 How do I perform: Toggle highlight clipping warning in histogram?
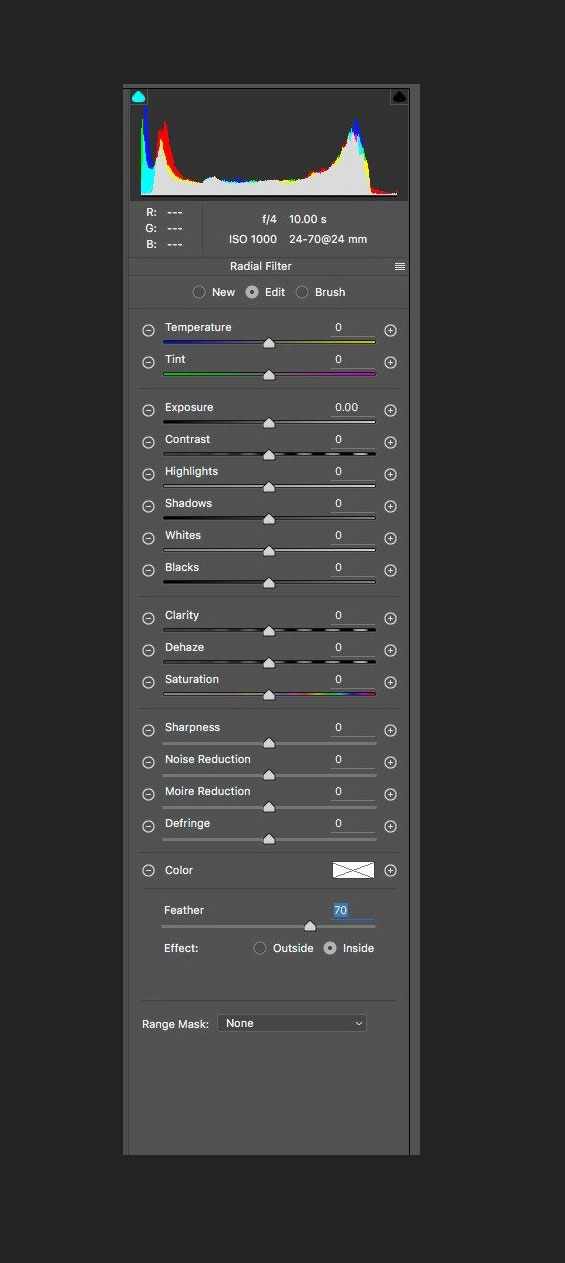(399, 97)
